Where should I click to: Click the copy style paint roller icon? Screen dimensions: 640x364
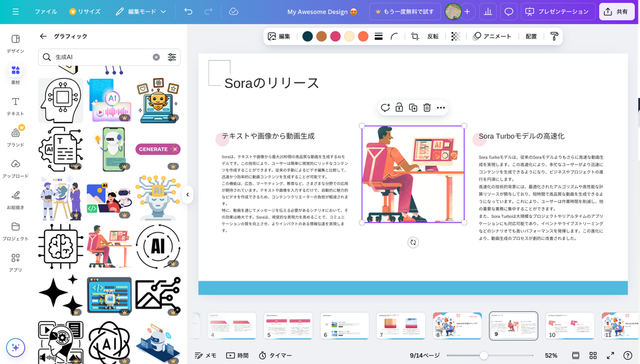point(554,36)
